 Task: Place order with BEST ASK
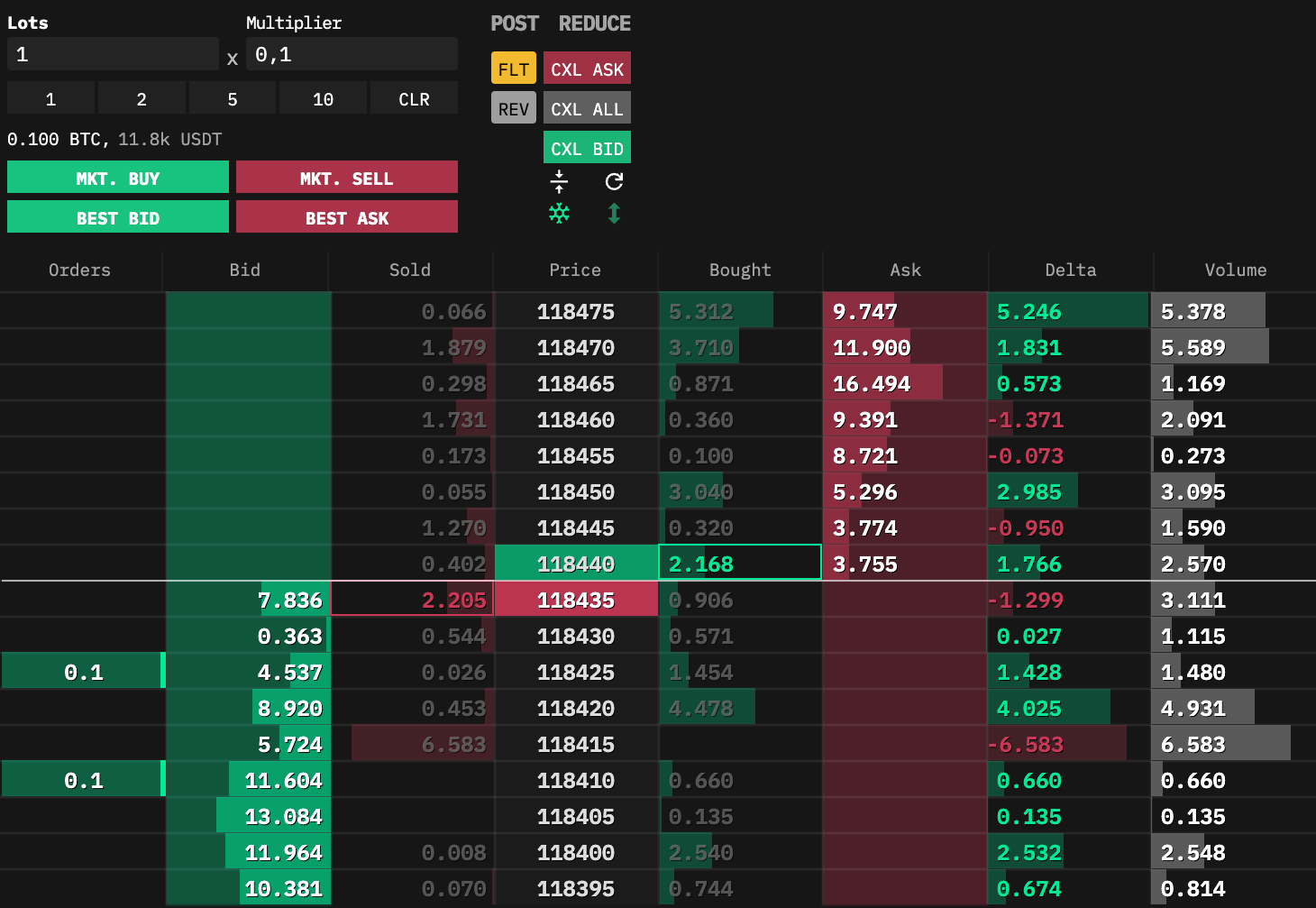[x=347, y=218]
